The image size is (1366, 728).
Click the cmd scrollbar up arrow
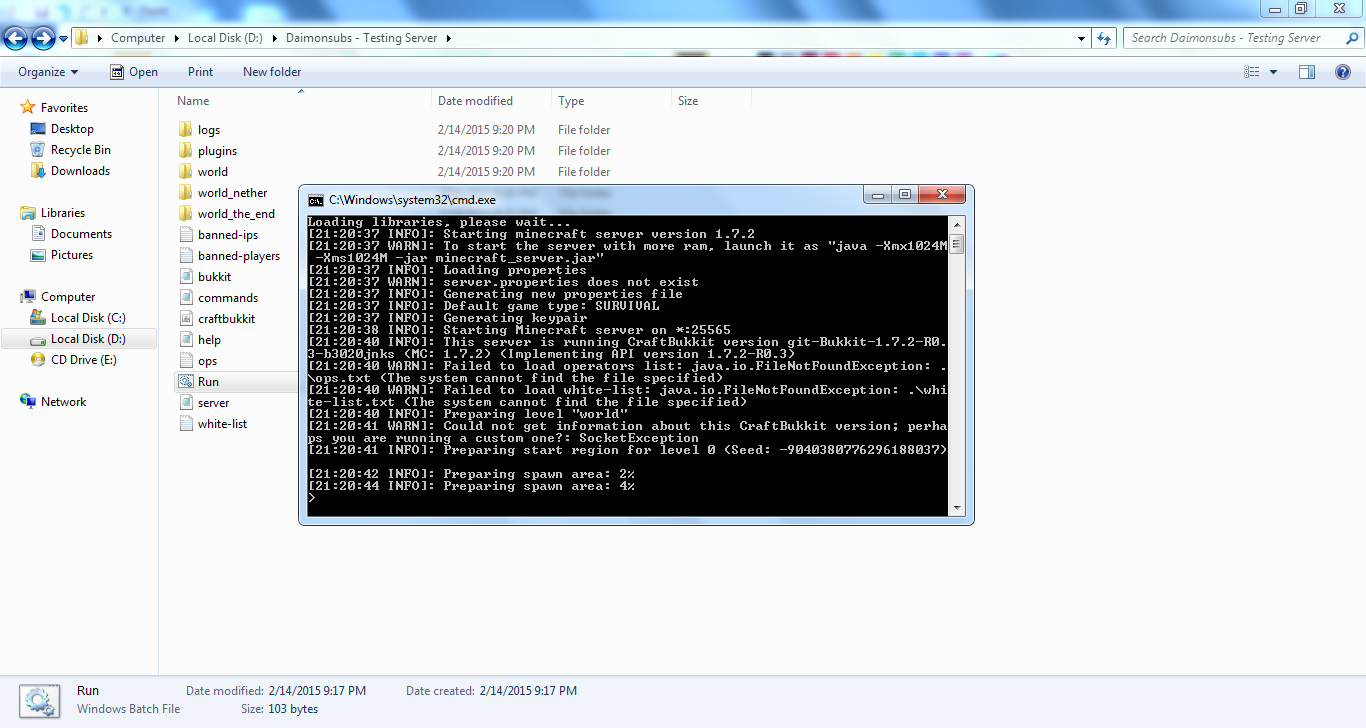(x=957, y=224)
